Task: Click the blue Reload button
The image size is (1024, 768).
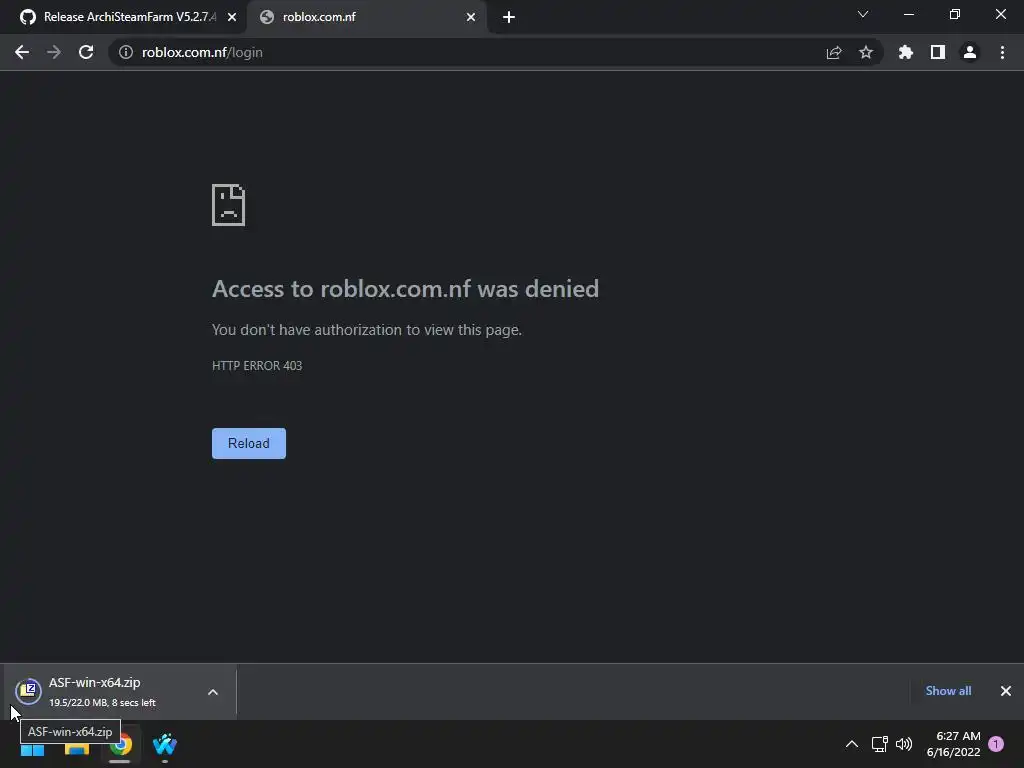Action: [x=249, y=443]
